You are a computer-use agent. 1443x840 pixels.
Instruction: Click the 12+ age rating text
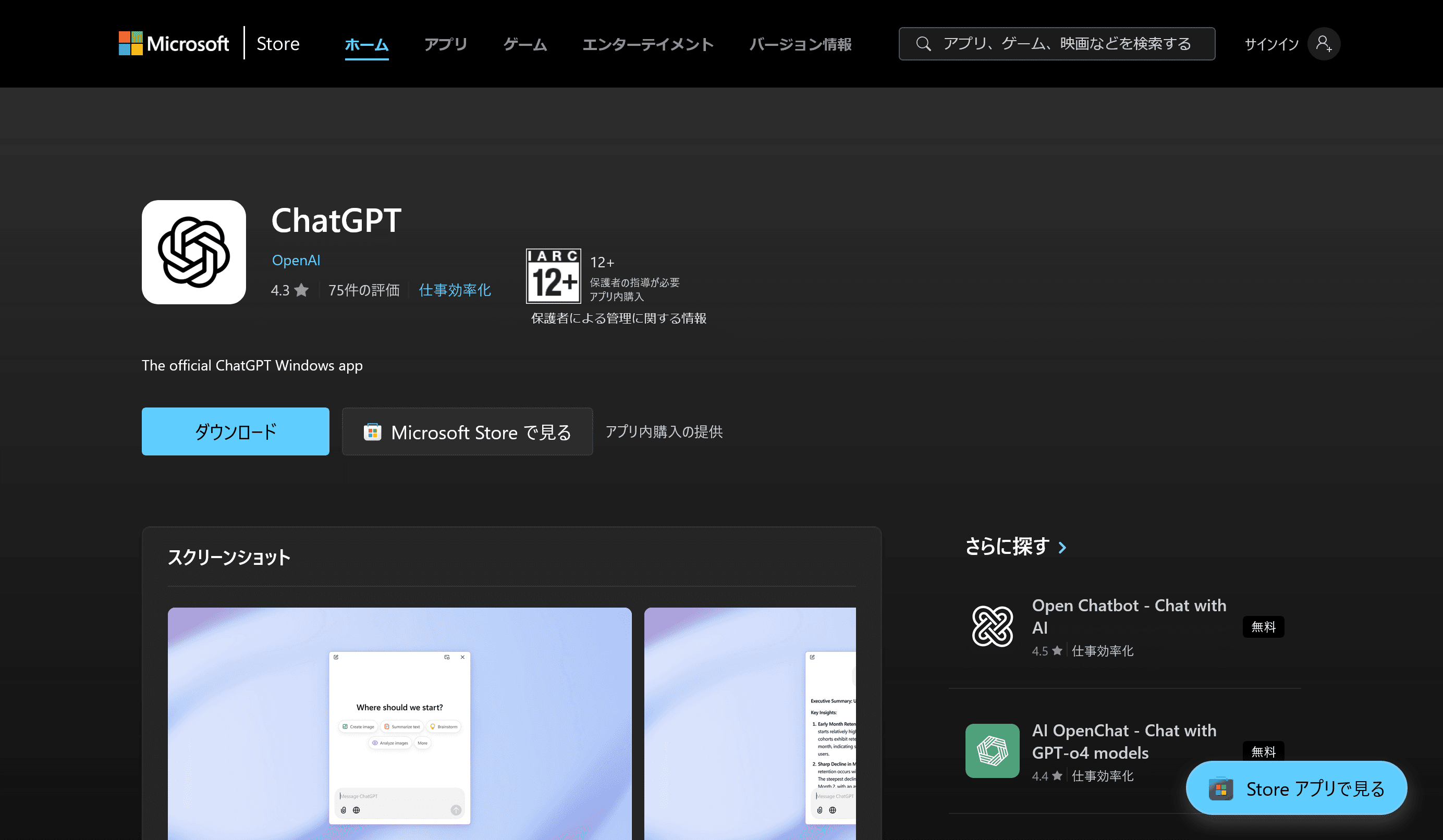point(602,262)
